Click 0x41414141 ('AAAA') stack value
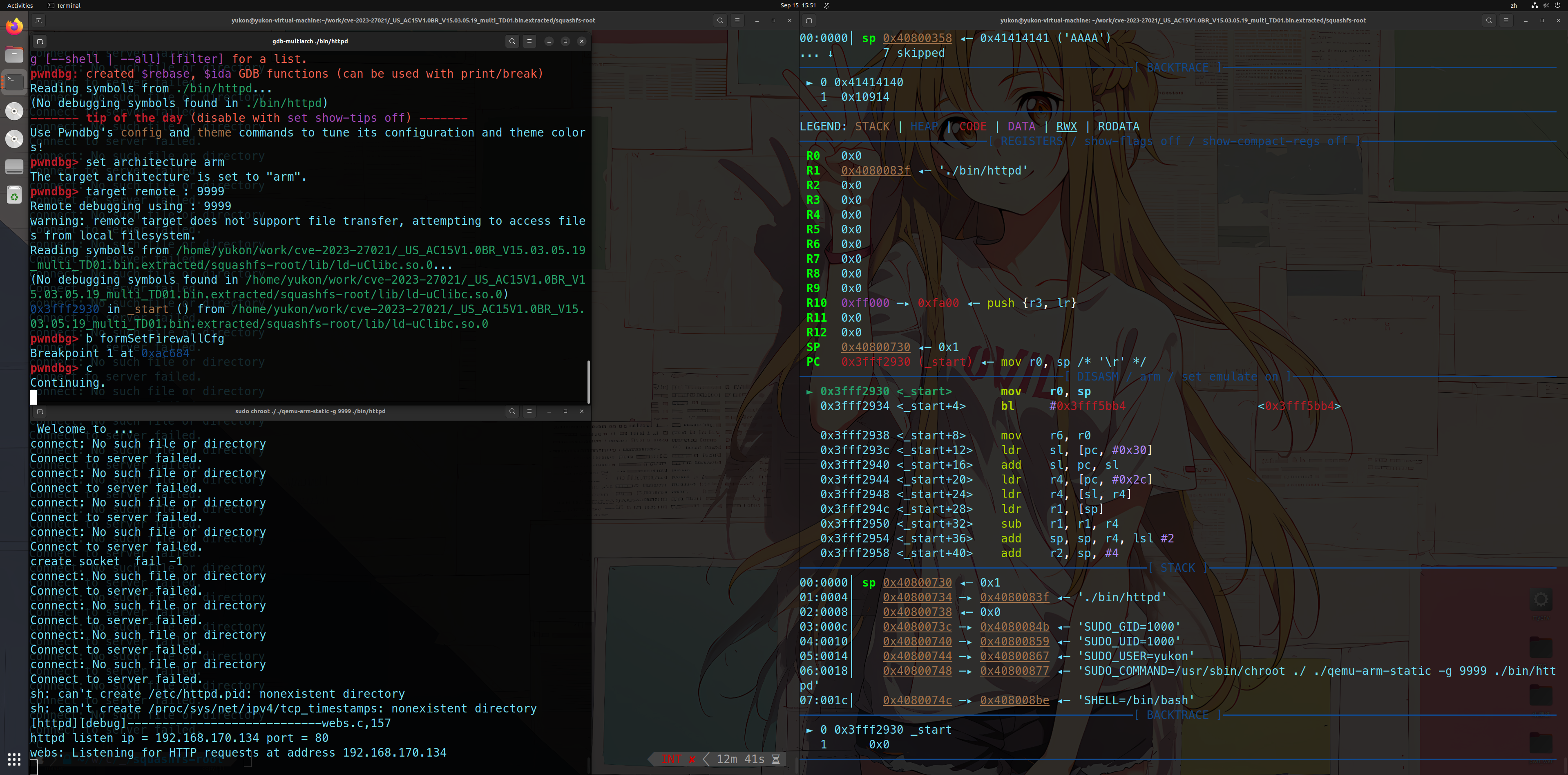The height and width of the screenshot is (775, 1568). [x=1045, y=38]
